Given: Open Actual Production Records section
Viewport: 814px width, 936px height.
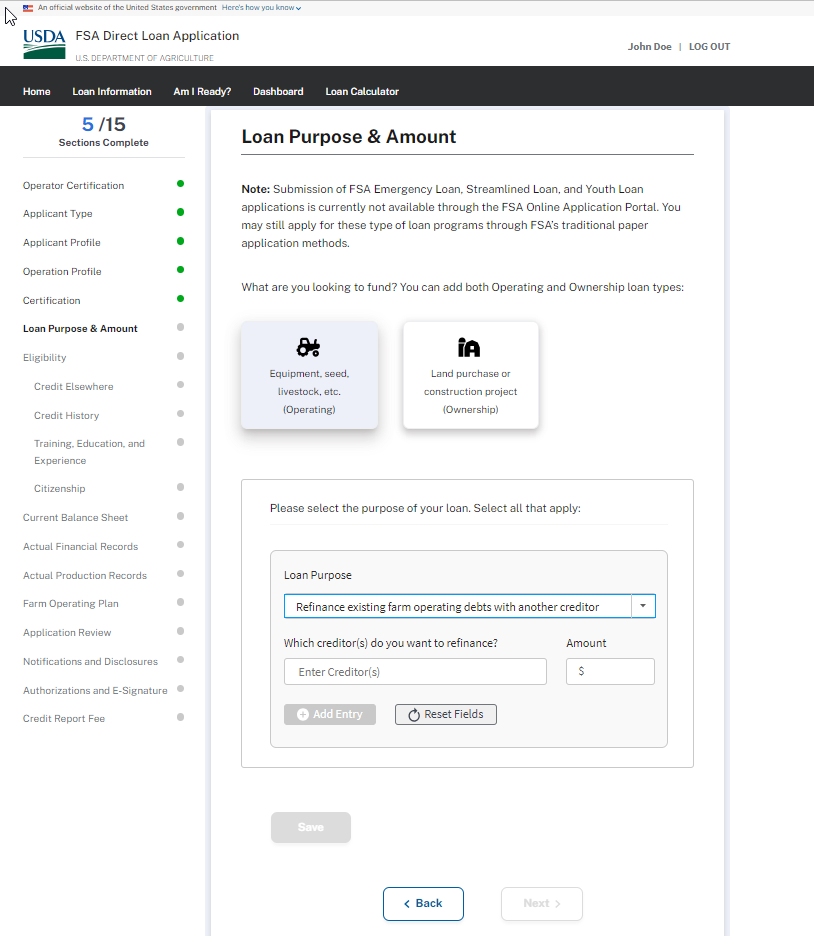Looking at the screenshot, I should [85, 575].
